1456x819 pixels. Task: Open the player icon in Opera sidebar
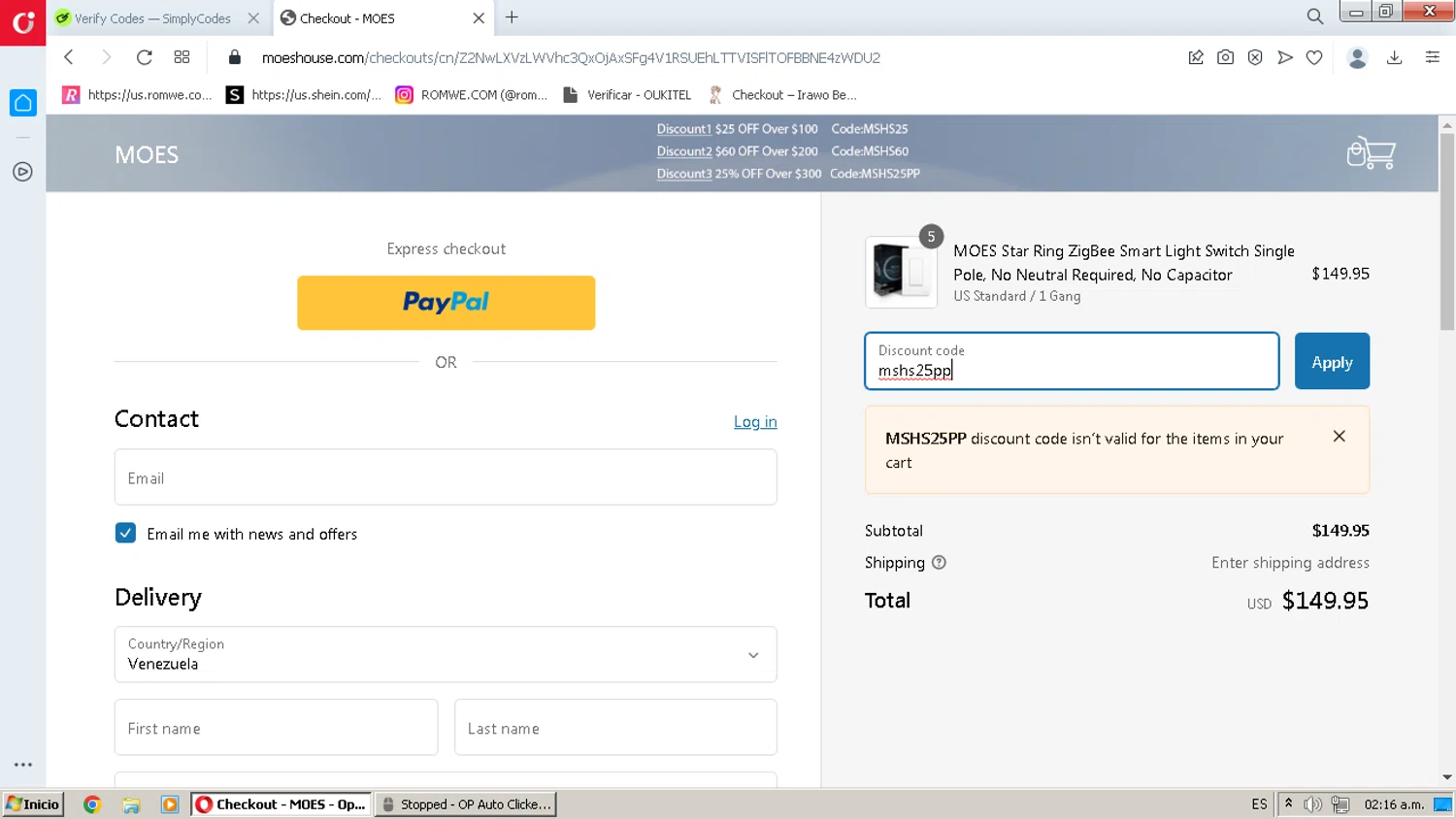coord(22,172)
